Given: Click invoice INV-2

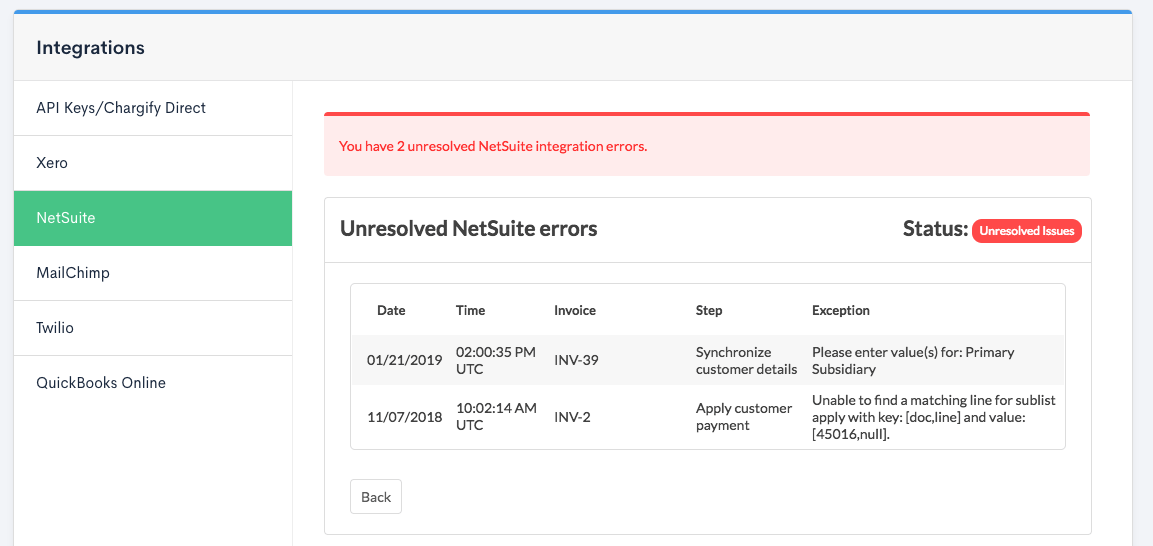Looking at the screenshot, I should coord(572,417).
